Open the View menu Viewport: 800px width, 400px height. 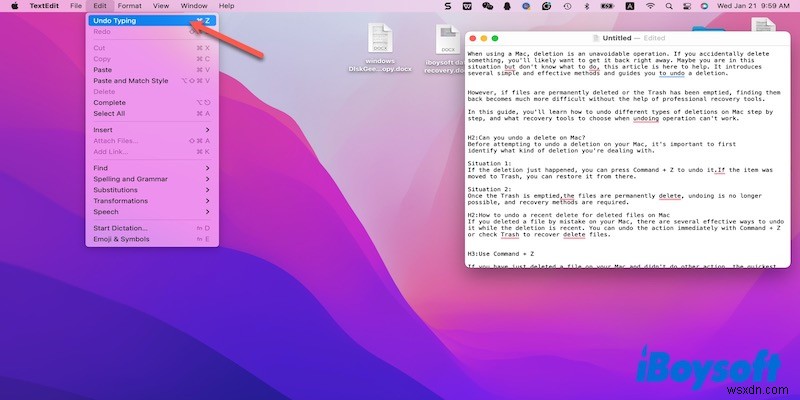(161, 6)
